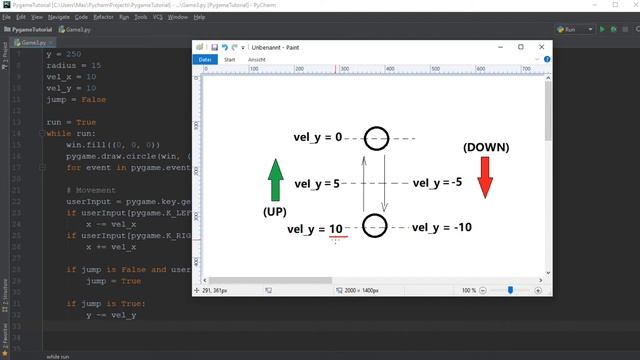Viewport: 640px width, 360px height.
Task: Open the Run menu in PyCharm
Action: point(124,17)
